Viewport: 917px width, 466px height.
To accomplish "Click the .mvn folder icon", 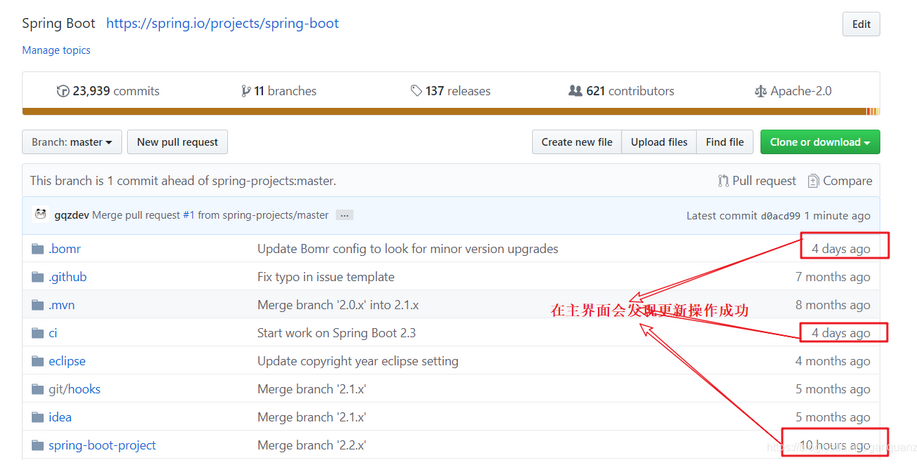I will (x=38, y=305).
